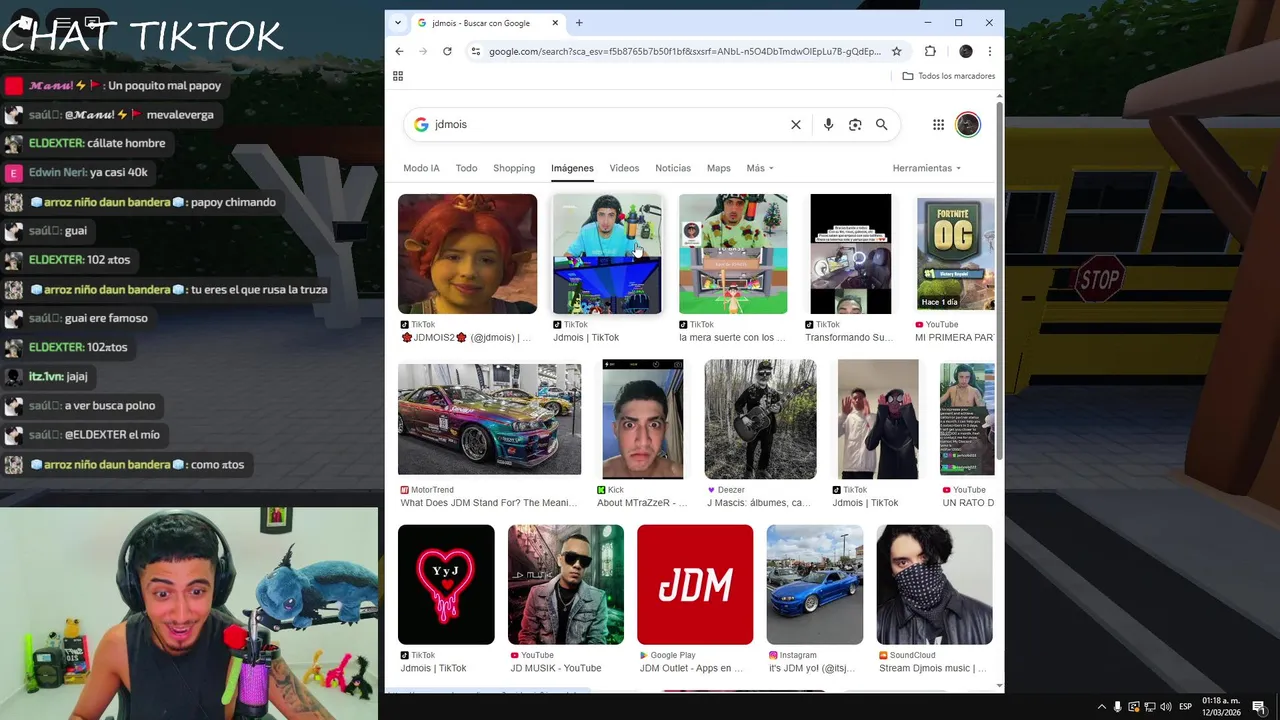Open the network icon in system tray

(x=1150, y=707)
